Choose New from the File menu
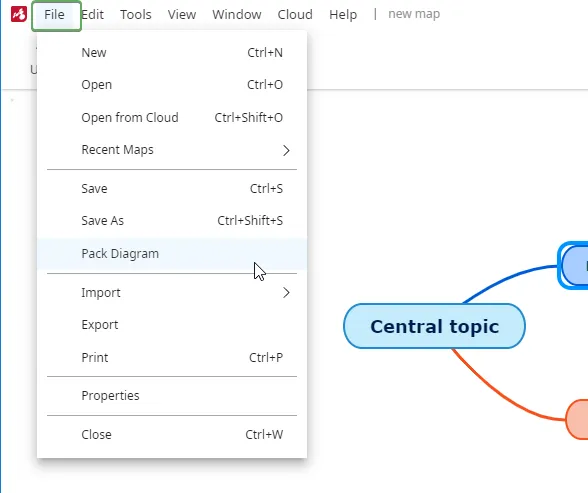This screenshot has height=493, width=588. click(x=172, y=52)
